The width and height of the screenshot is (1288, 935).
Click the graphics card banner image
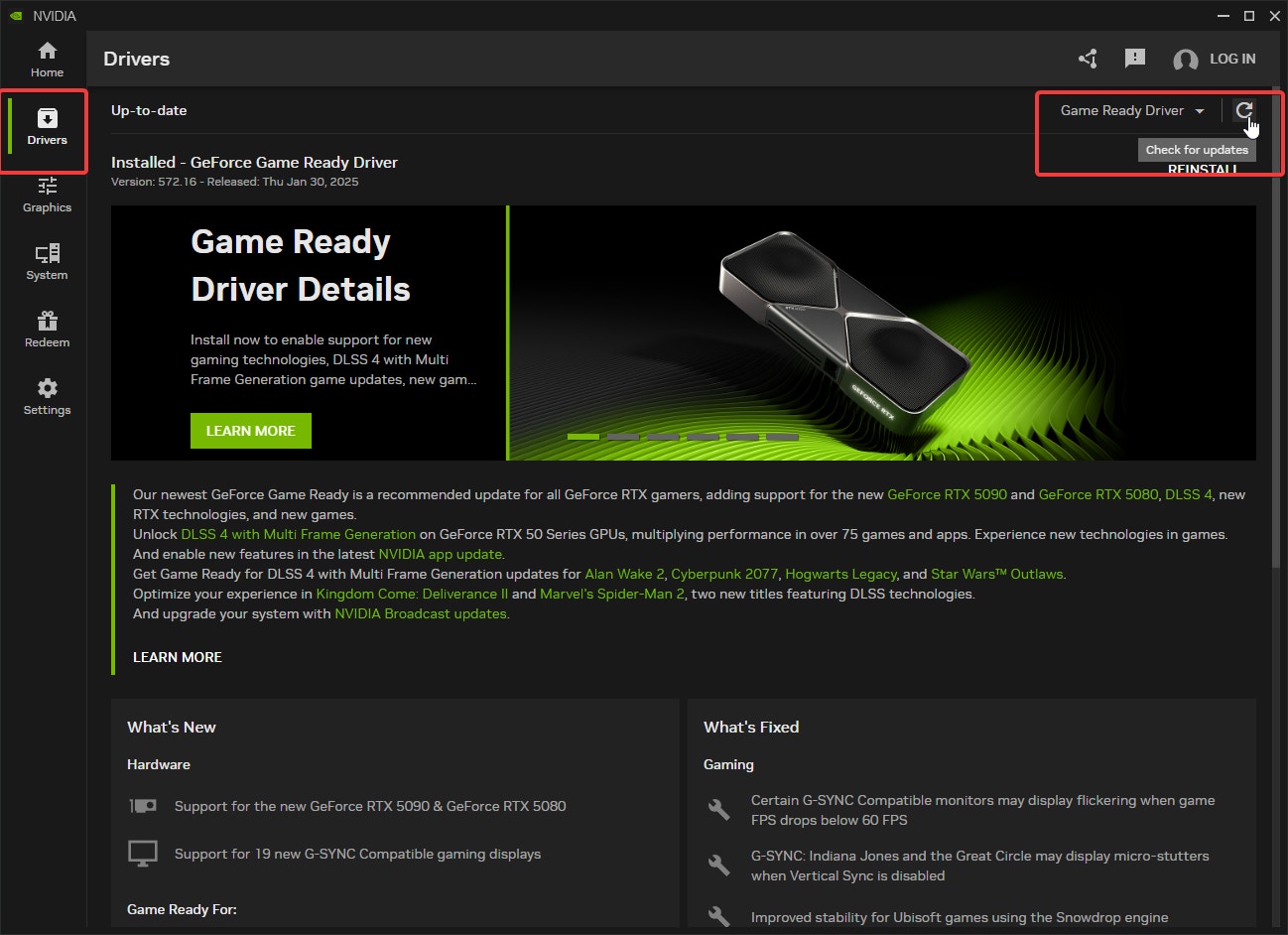(843, 328)
